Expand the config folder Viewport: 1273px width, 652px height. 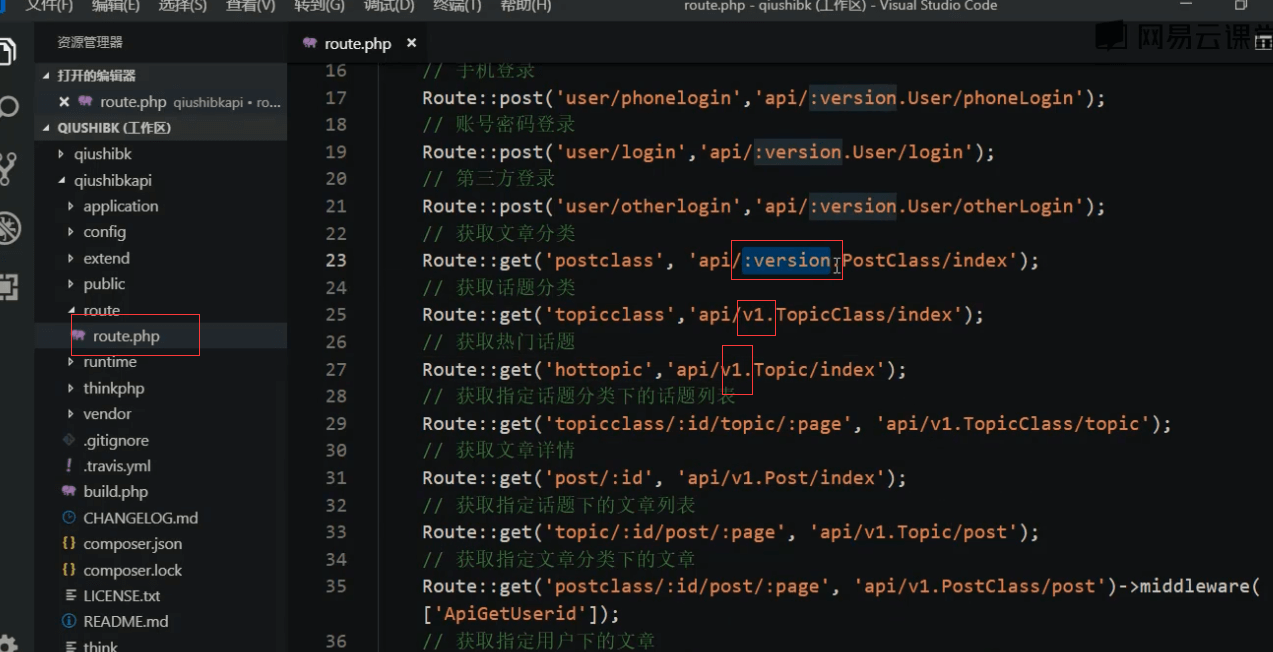tap(104, 232)
